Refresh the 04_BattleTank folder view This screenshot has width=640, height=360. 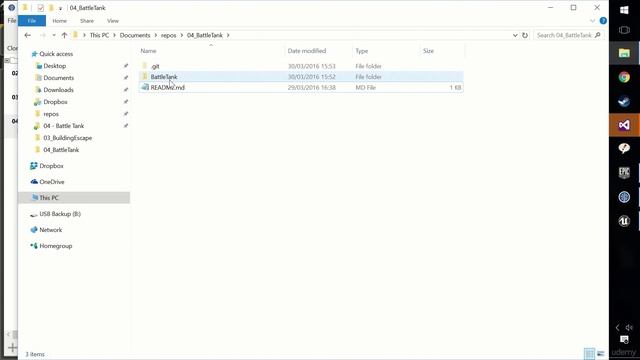525,35
